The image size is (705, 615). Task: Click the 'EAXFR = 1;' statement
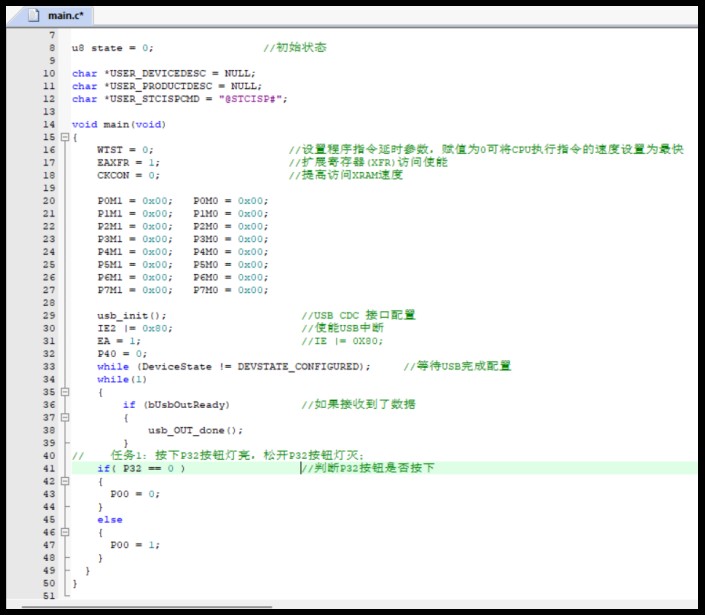[x=128, y=162]
